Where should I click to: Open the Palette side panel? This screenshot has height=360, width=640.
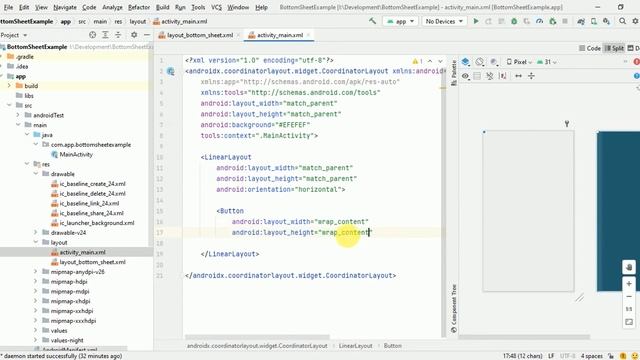click(x=454, y=73)
